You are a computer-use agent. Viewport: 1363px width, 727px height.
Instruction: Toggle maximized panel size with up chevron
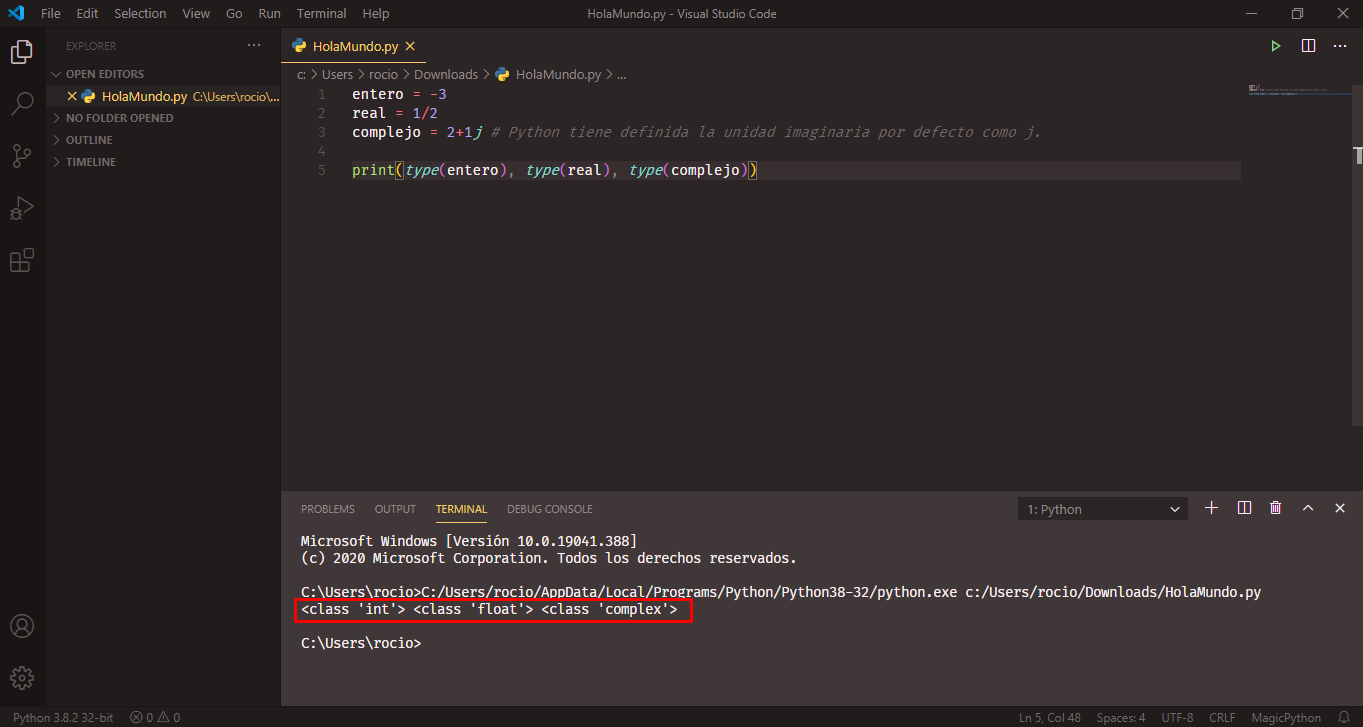(x=1307, y=508)
